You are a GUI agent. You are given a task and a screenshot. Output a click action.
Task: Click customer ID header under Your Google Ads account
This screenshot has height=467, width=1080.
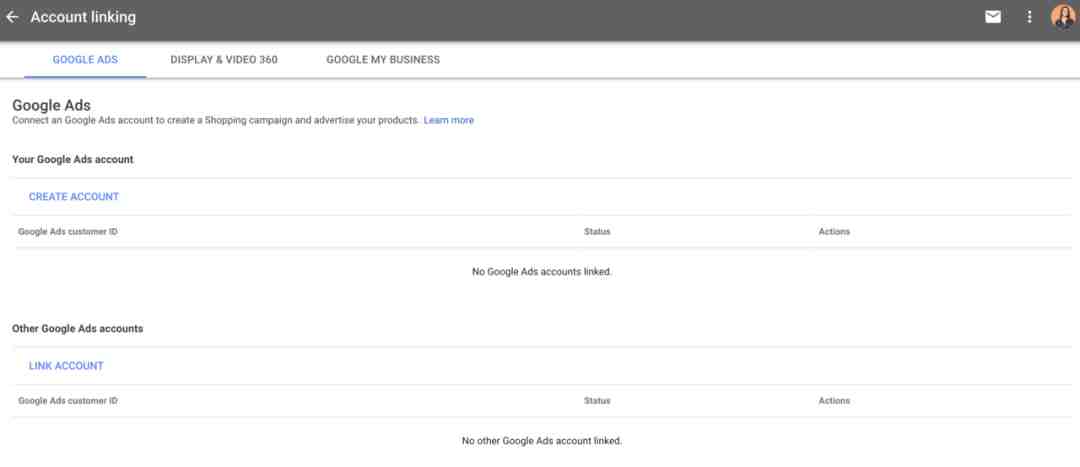click(68, 232)
